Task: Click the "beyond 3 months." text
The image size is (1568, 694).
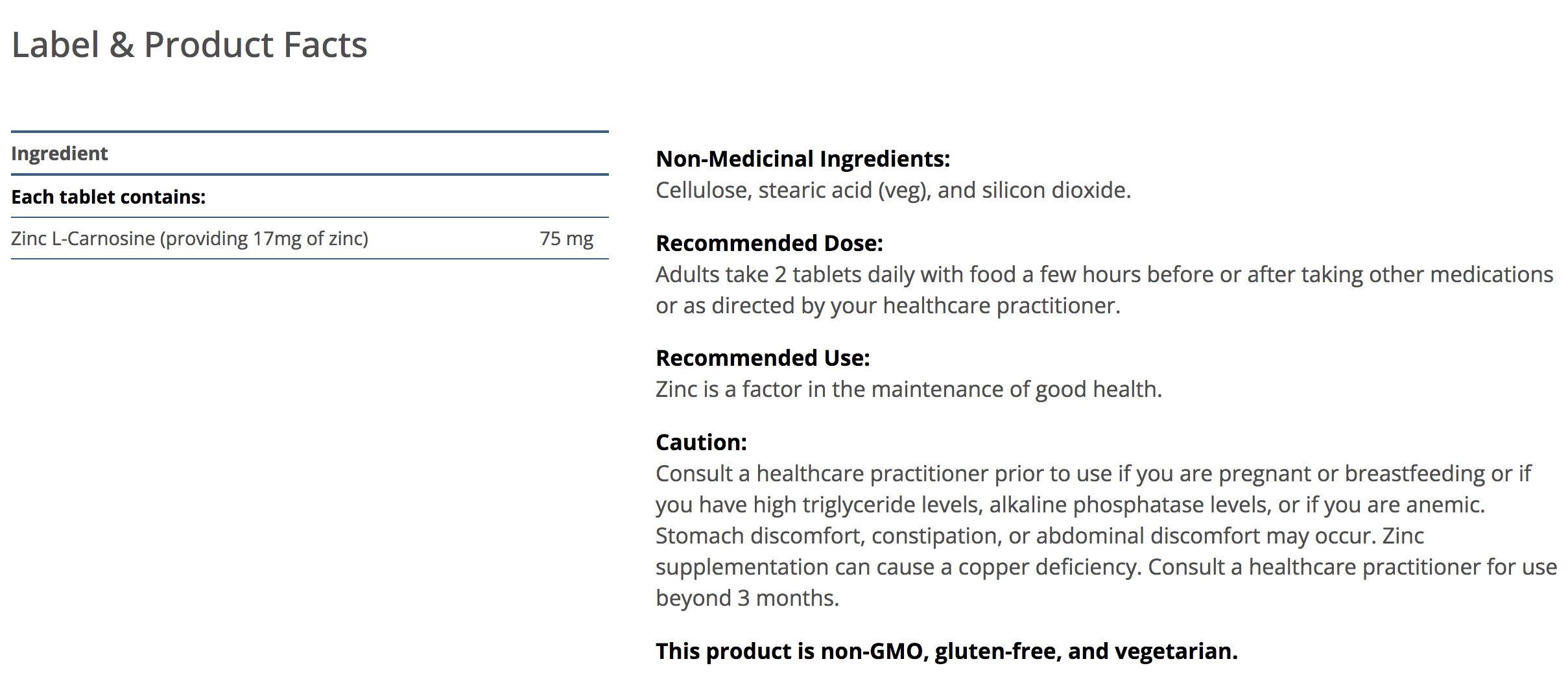Action: pyautogui.click(x=747, y=598)
